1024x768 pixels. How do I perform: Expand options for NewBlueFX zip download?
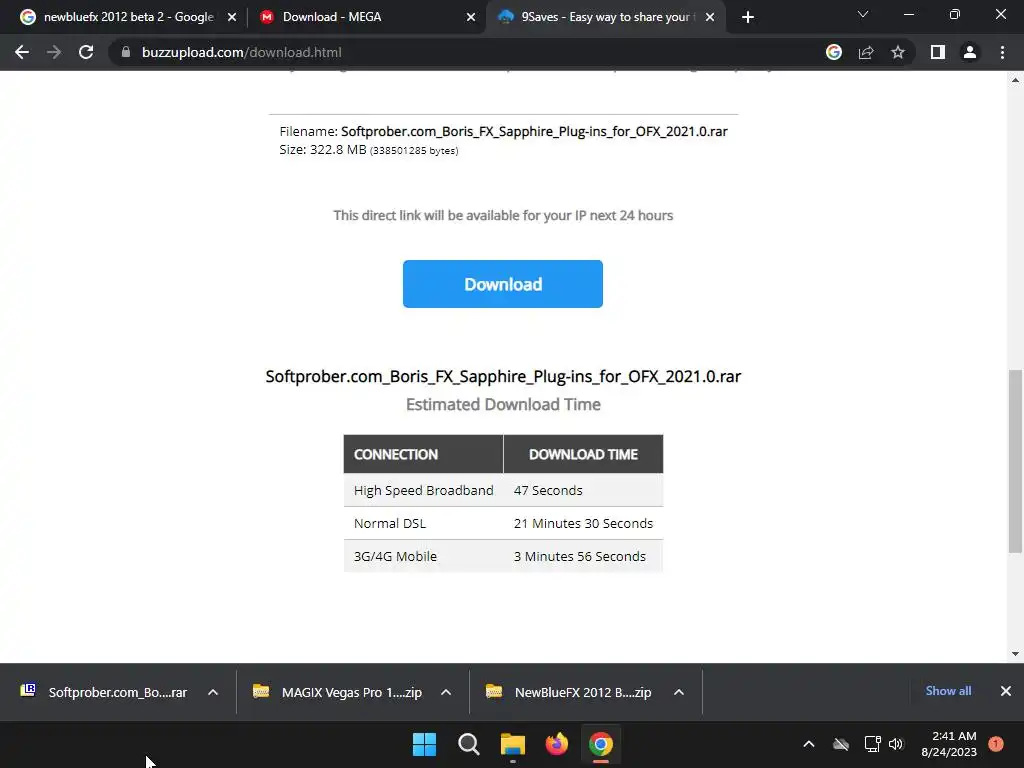(679, 692)
